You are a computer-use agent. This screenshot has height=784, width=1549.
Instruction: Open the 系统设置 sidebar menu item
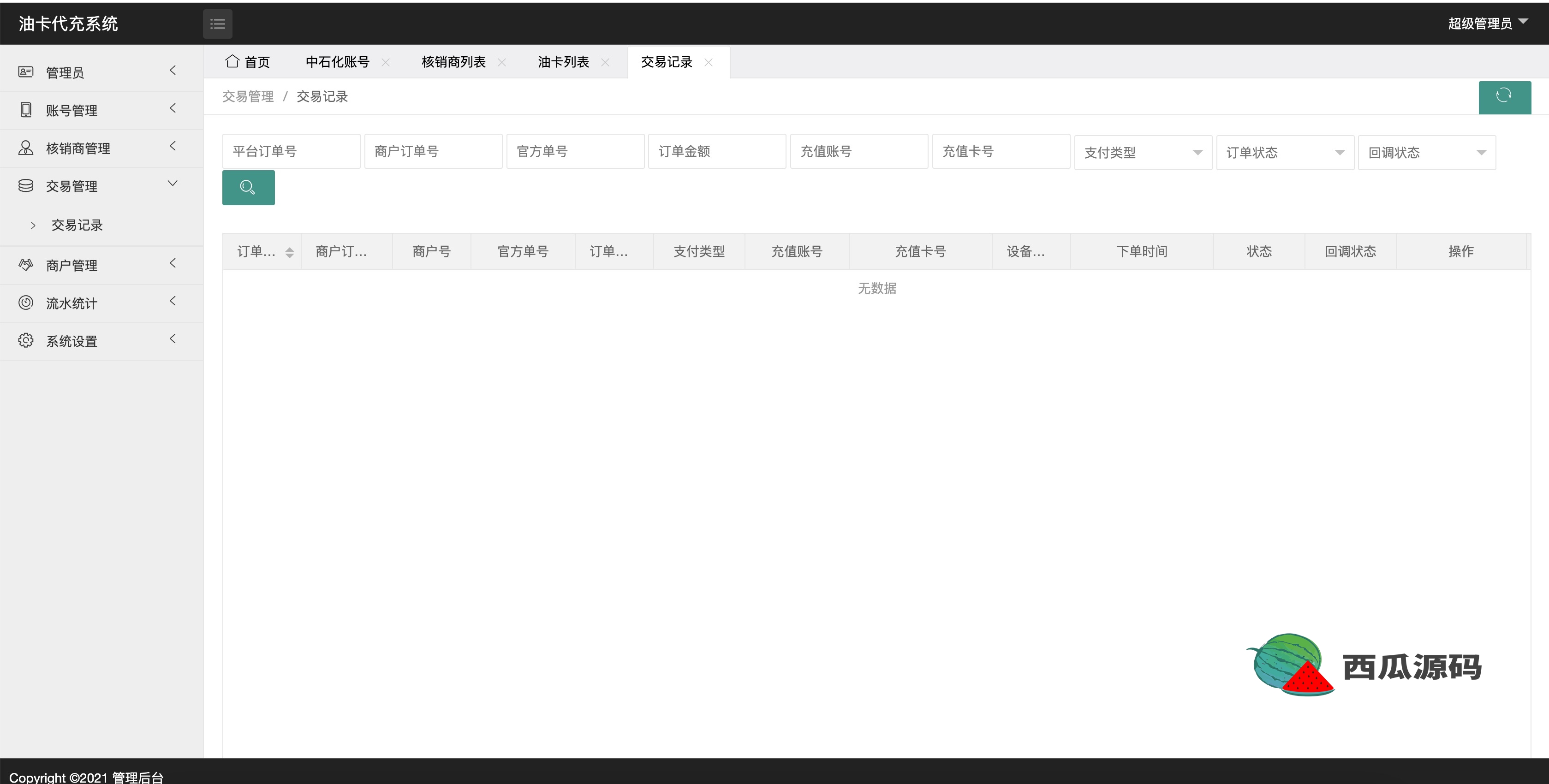[101, 341]
